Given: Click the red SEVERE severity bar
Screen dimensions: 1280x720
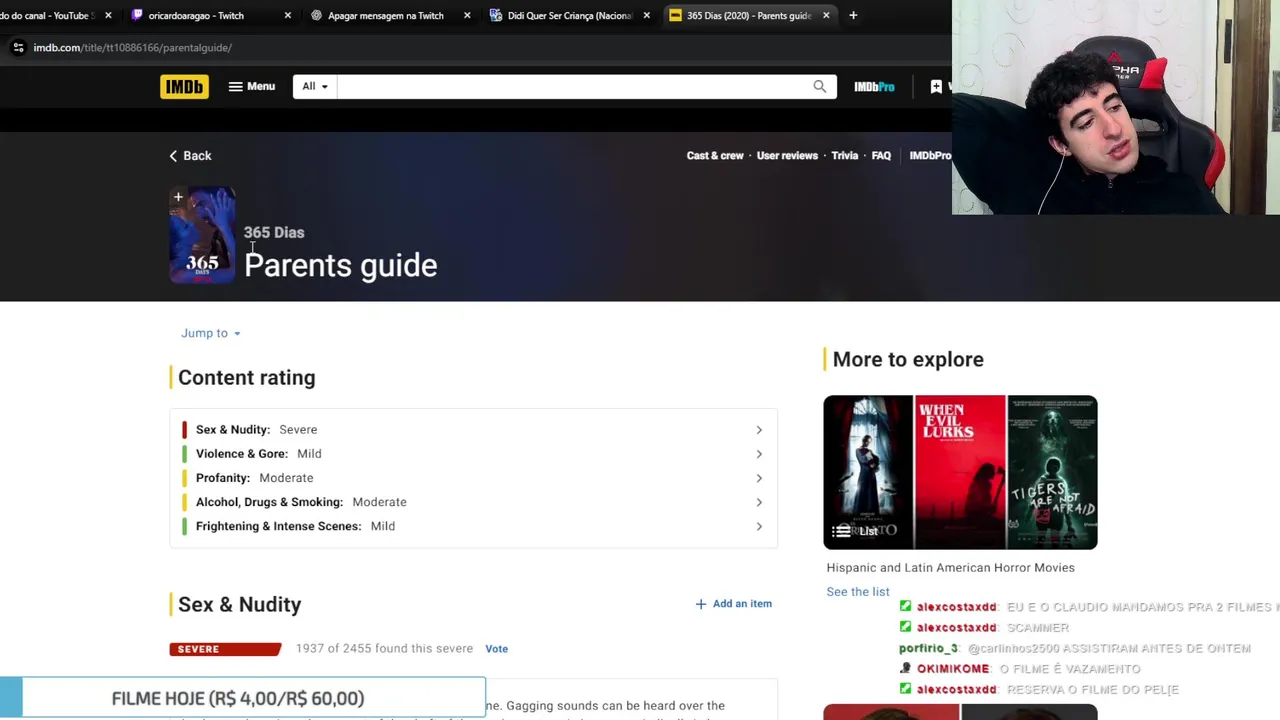Looking at the screenshot, I should [225, 649].
